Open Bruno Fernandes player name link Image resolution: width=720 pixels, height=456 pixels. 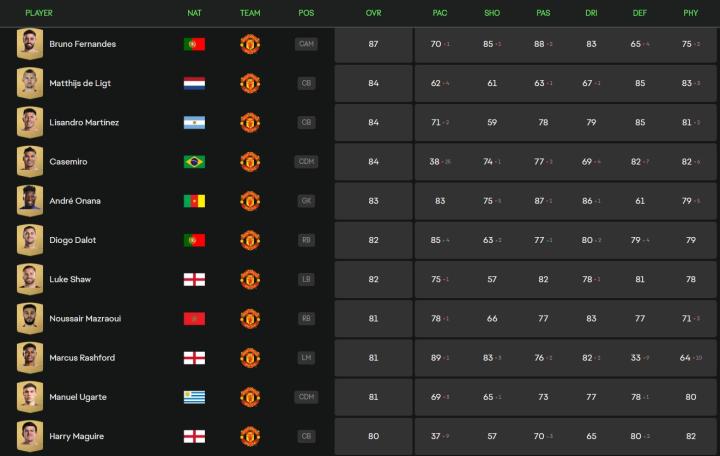click(82, 44)
